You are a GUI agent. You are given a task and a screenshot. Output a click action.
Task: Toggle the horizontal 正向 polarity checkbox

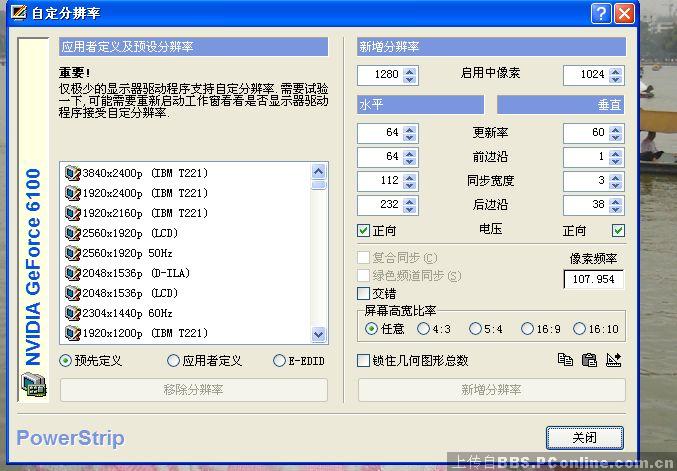364,231
